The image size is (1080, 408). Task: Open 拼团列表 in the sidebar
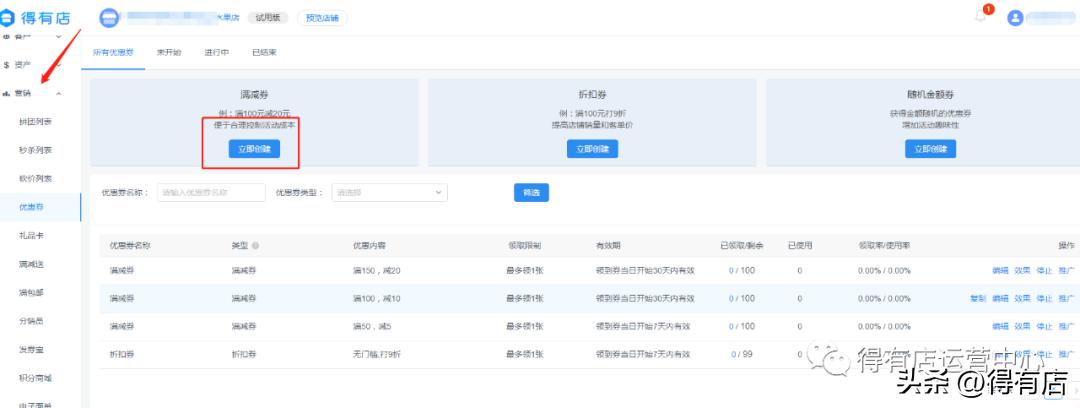tap(36, 122)
